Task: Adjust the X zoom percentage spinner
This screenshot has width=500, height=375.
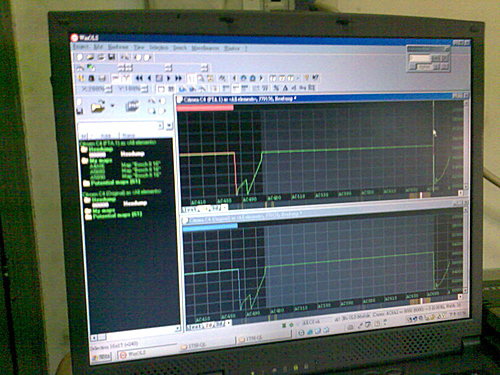Action: pos(109,89)
